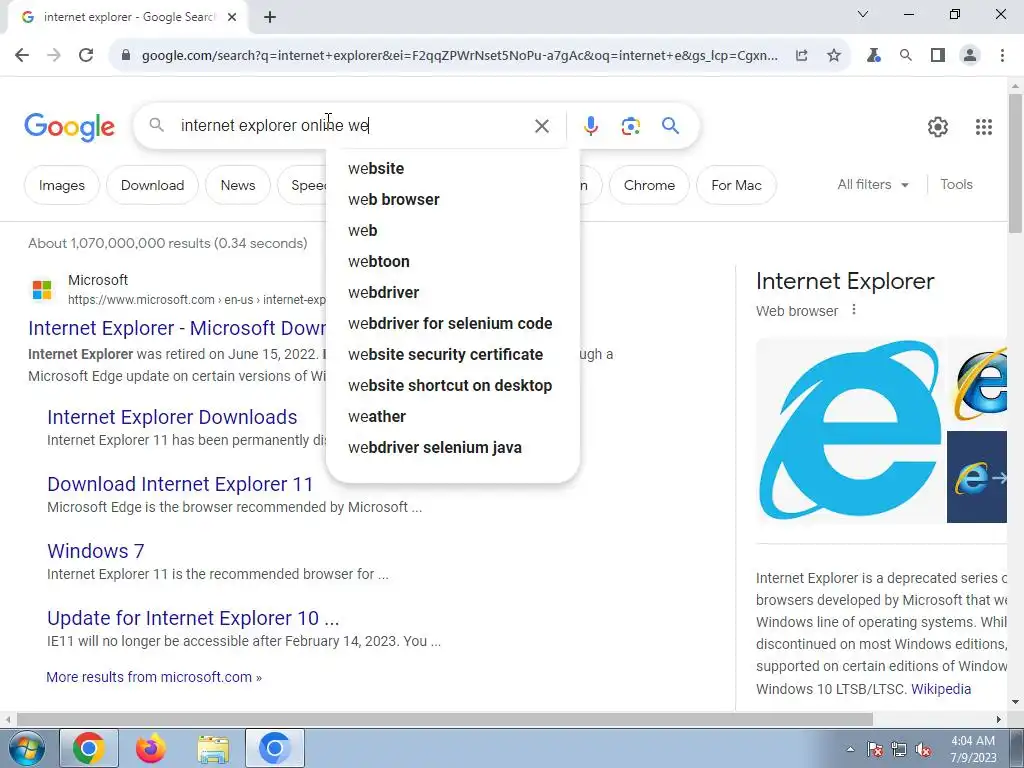Open the Windows Start menu

click(x=27, y=748)
